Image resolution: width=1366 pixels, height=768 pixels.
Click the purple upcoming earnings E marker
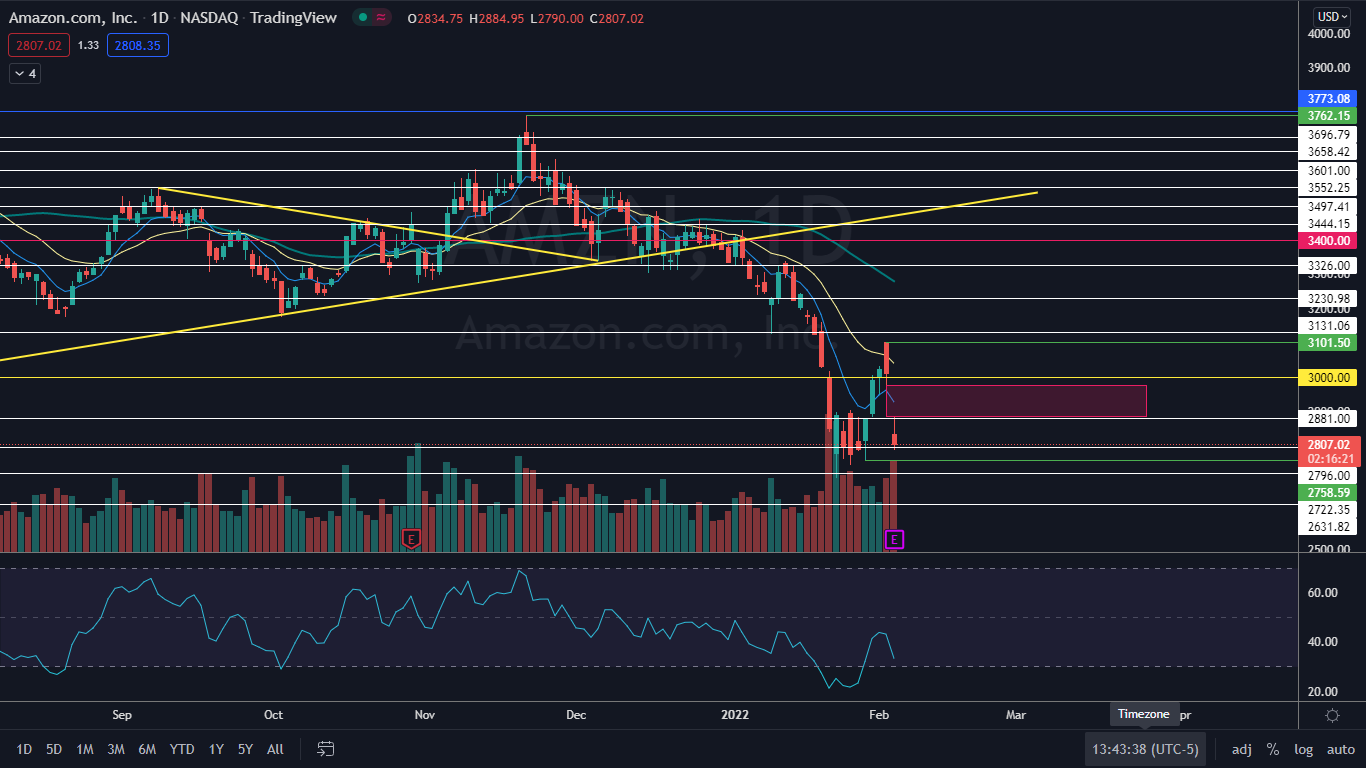click(895, 539)
